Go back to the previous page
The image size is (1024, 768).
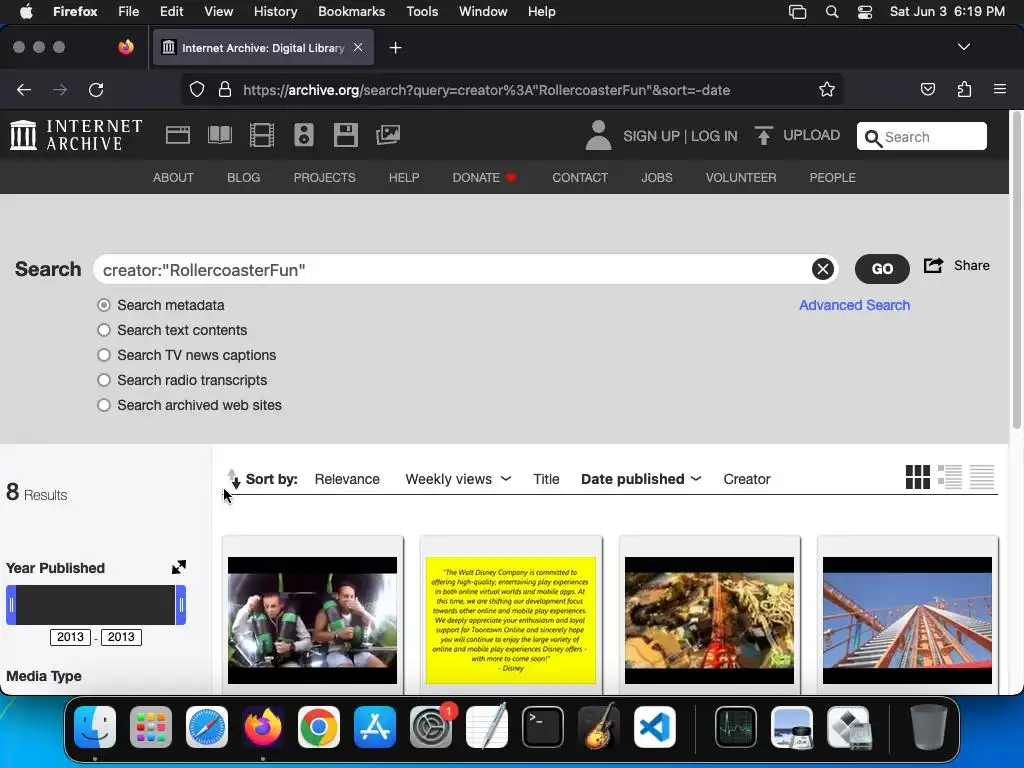click(x=24, y=89)
